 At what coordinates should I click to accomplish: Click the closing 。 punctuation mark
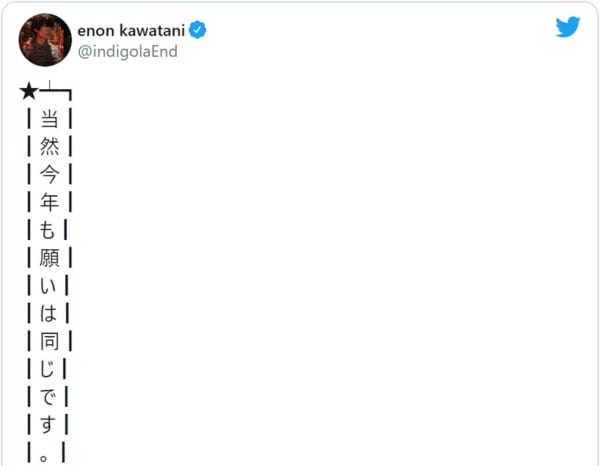pyautogui.click(x=44, y=457)
